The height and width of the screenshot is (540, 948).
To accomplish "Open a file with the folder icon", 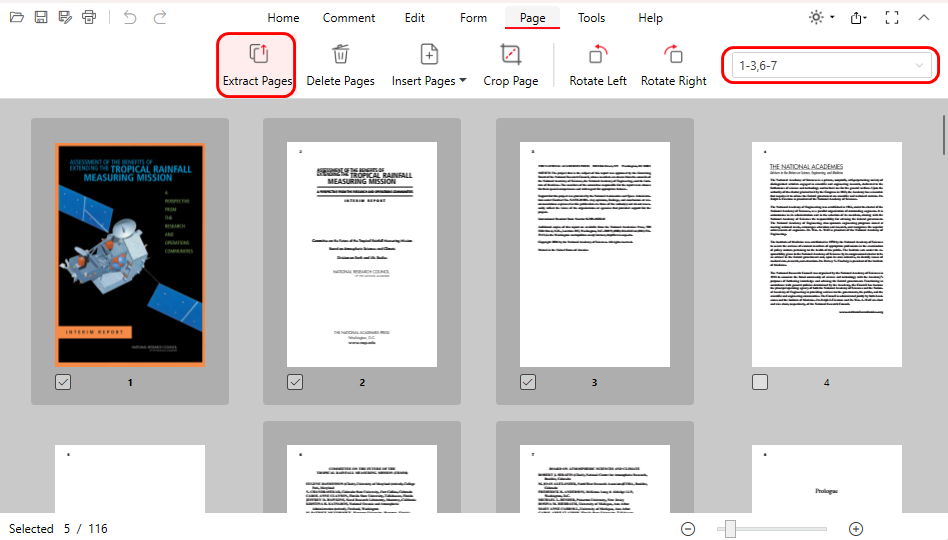I will [17, 17].
